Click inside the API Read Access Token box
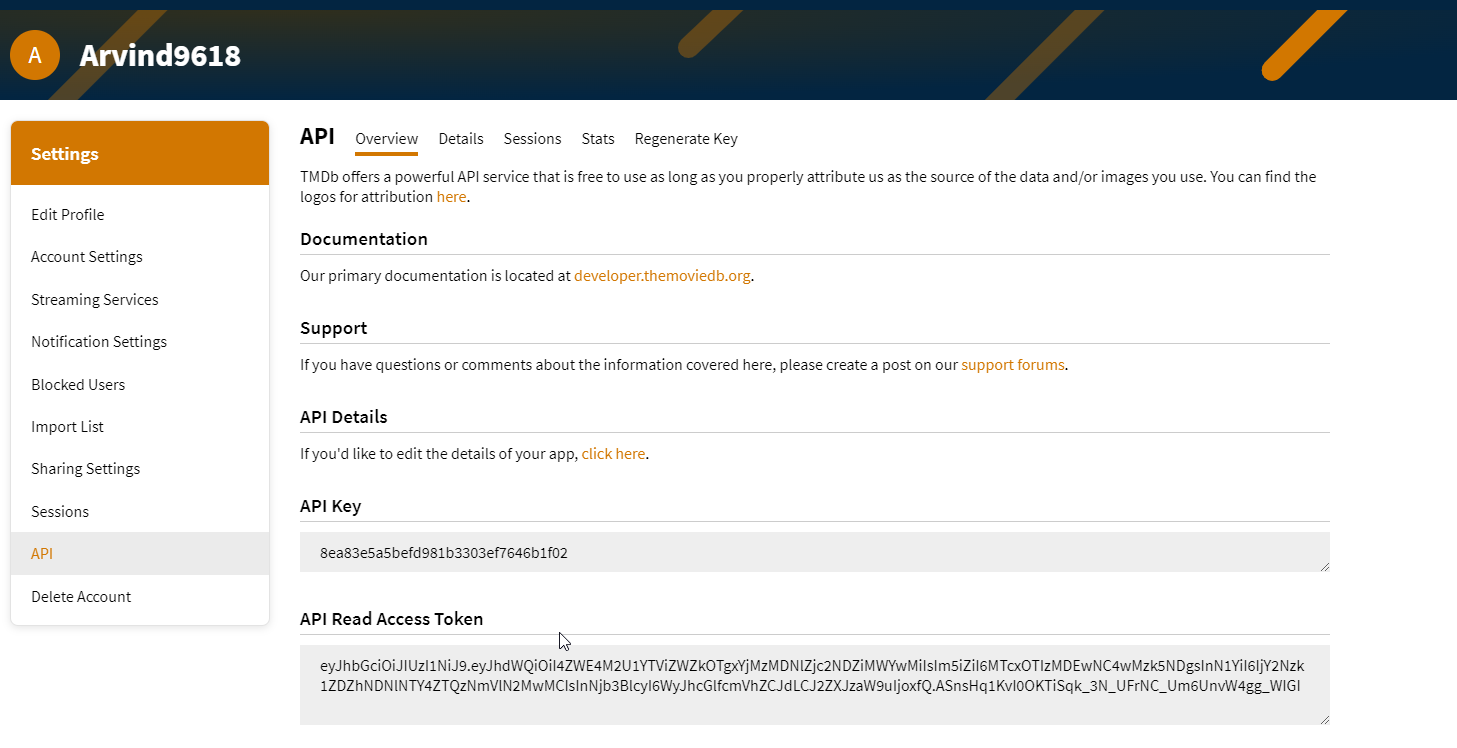The height and width of the screenshot is (748, 1457). pyautogui.click(x=814, y=685)
